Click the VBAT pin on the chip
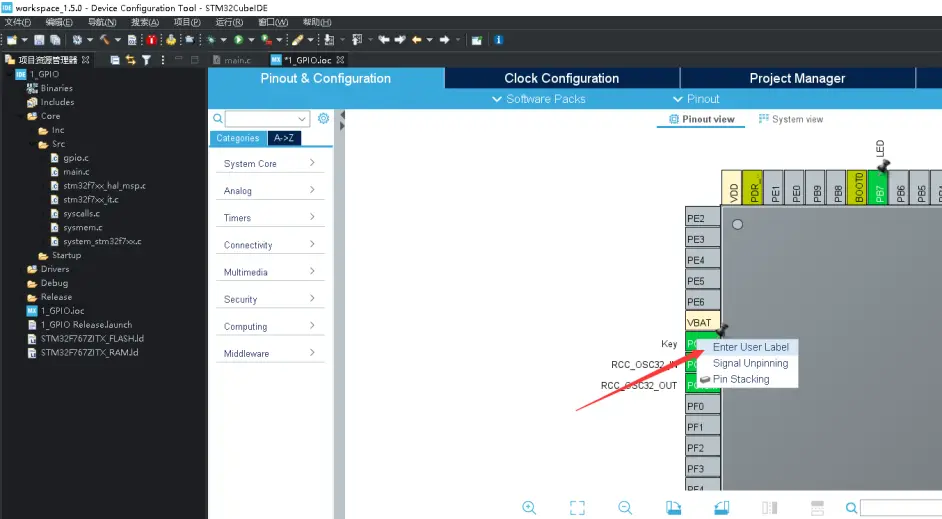Screen dimensions: 942x519 (702, 323)
